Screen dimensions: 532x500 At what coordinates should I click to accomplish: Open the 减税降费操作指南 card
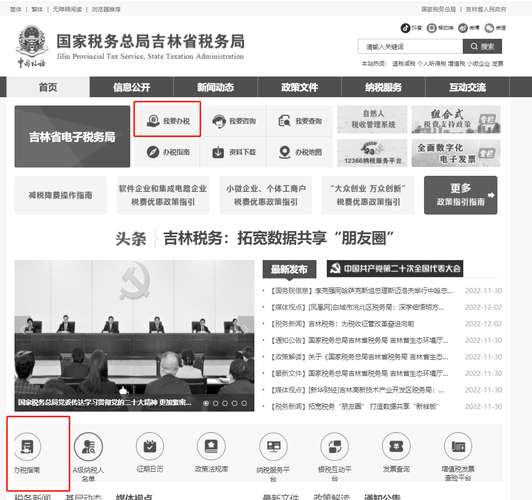pos(60,195)
